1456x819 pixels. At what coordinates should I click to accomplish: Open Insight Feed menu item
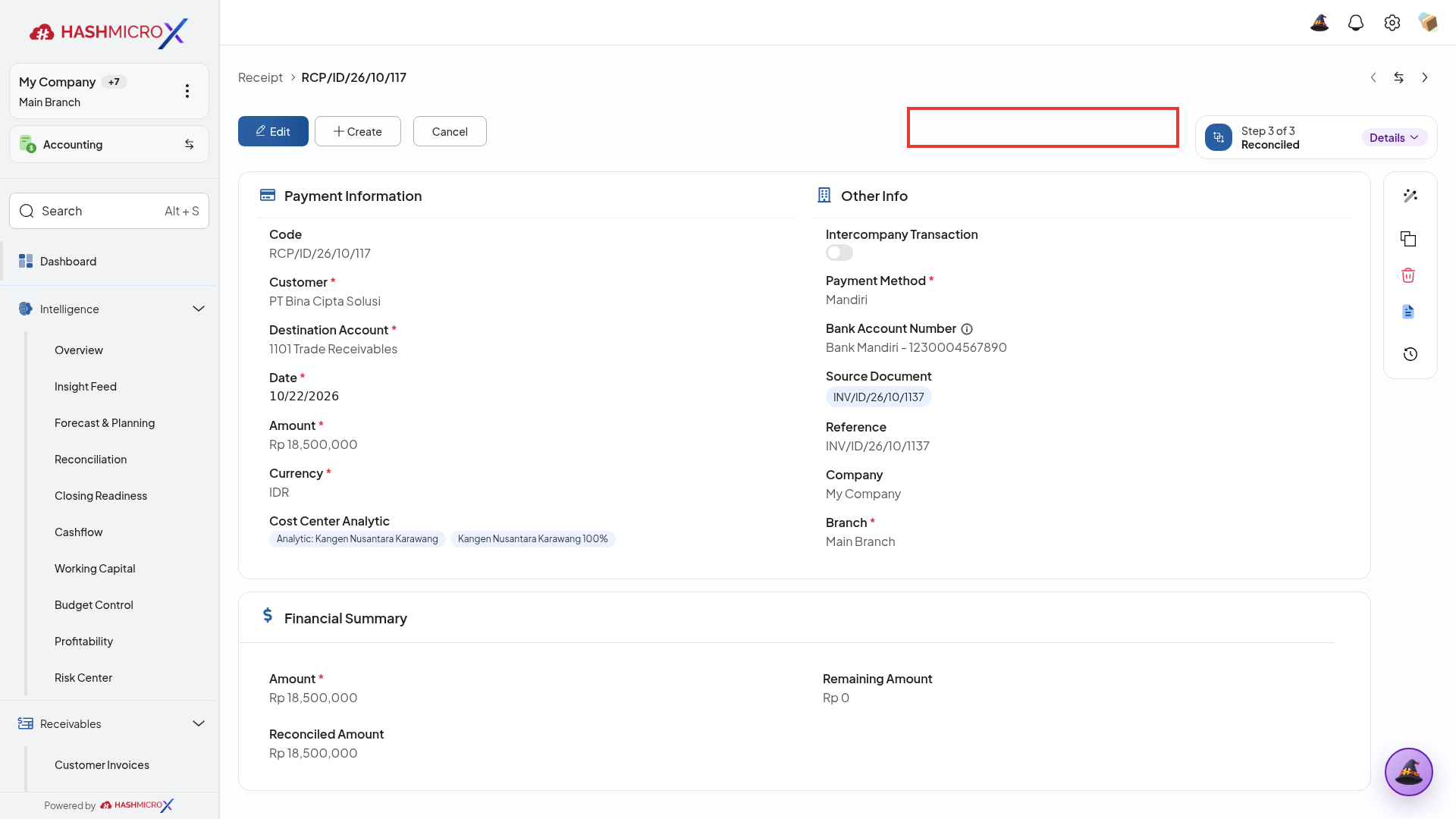86,387
